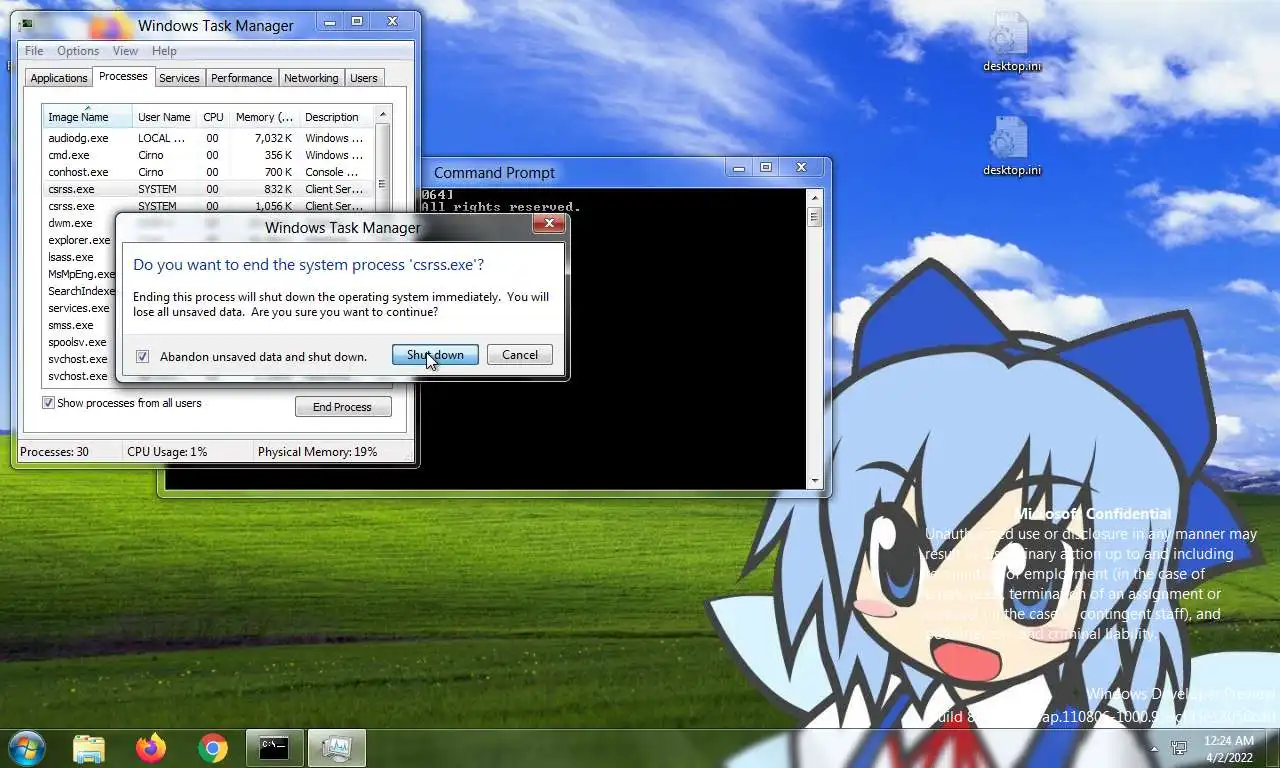Select the smss.exe process row
The width and height of the screenshot is (1280, 768).
click(x=79, y=325)
